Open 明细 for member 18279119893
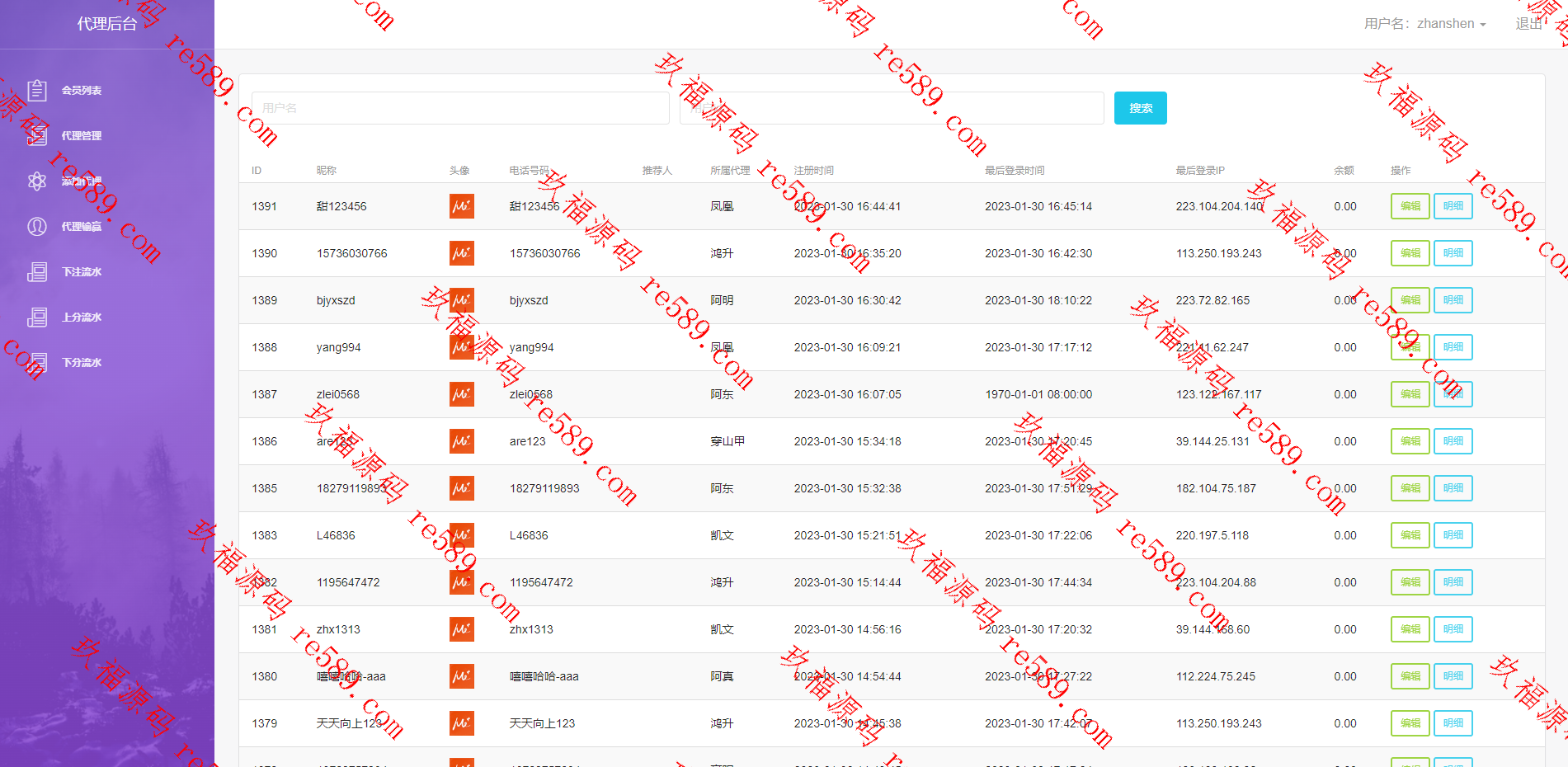Screen dimensions: 1568x767 point(1453,488)
